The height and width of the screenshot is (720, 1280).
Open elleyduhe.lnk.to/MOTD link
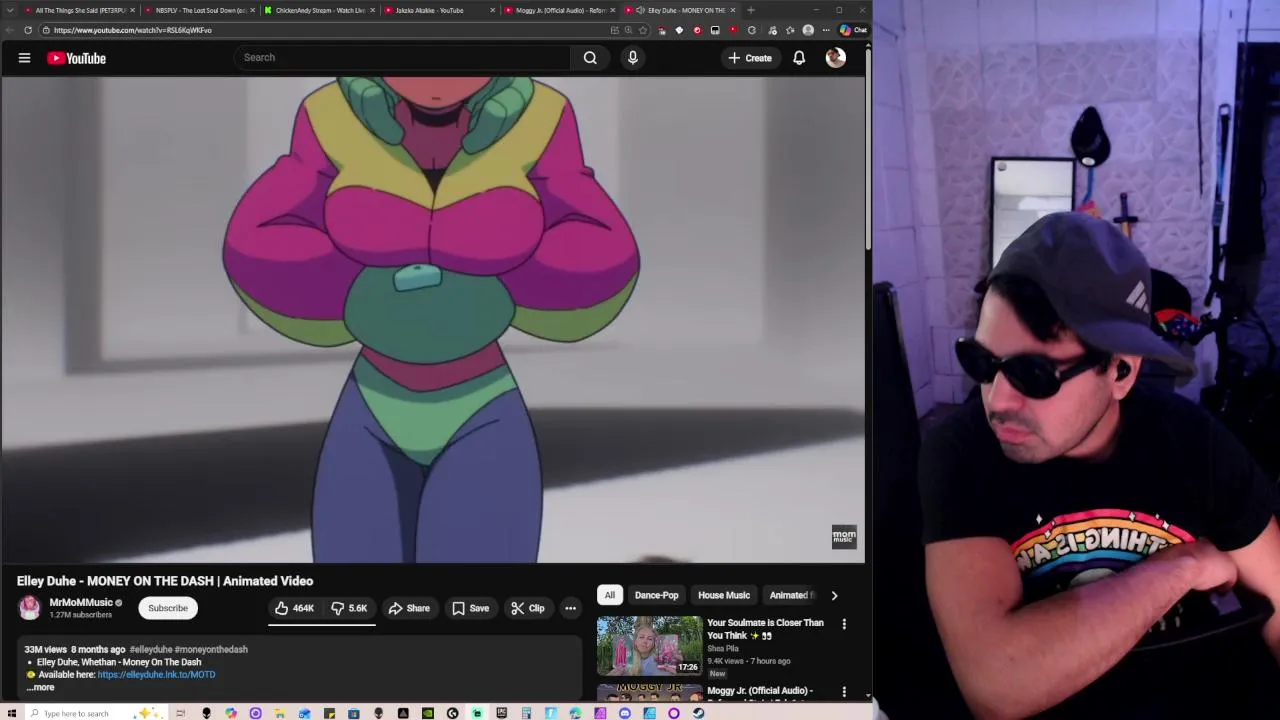156,674
